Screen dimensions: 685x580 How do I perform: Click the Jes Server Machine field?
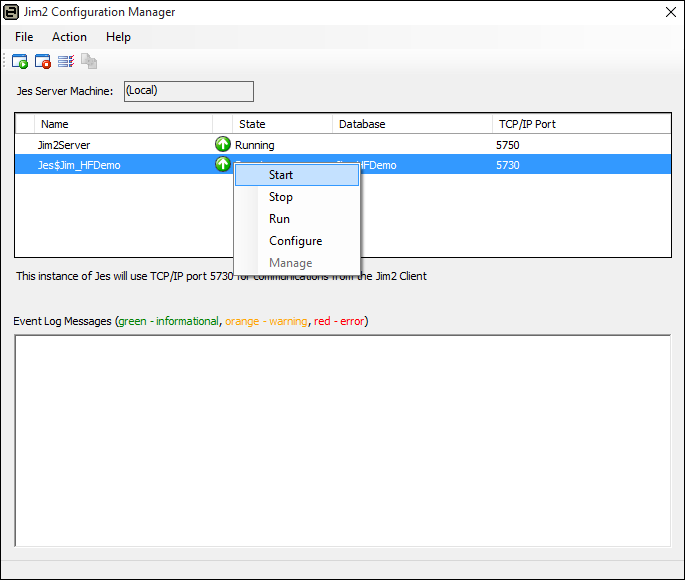pos(188,91)
